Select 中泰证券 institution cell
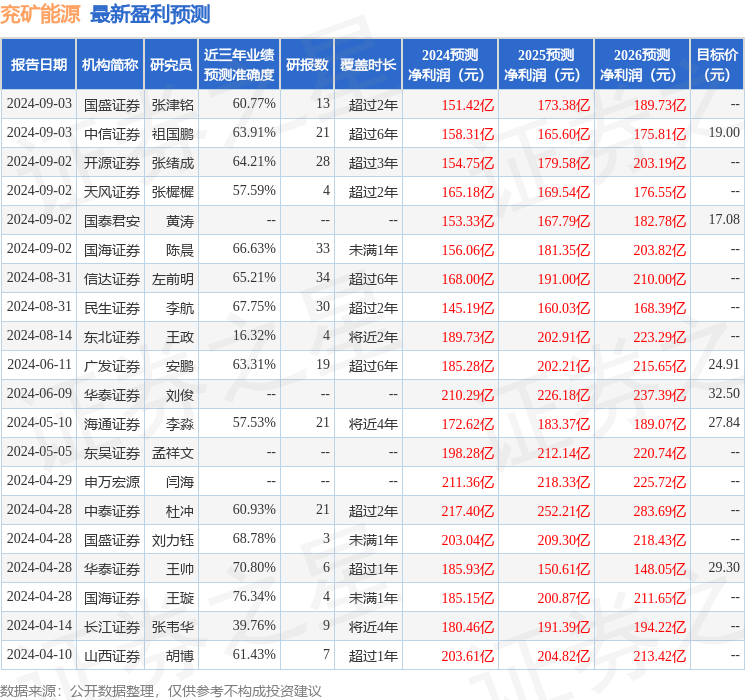Viewport: 745px width, 700px height. point(112,511)
